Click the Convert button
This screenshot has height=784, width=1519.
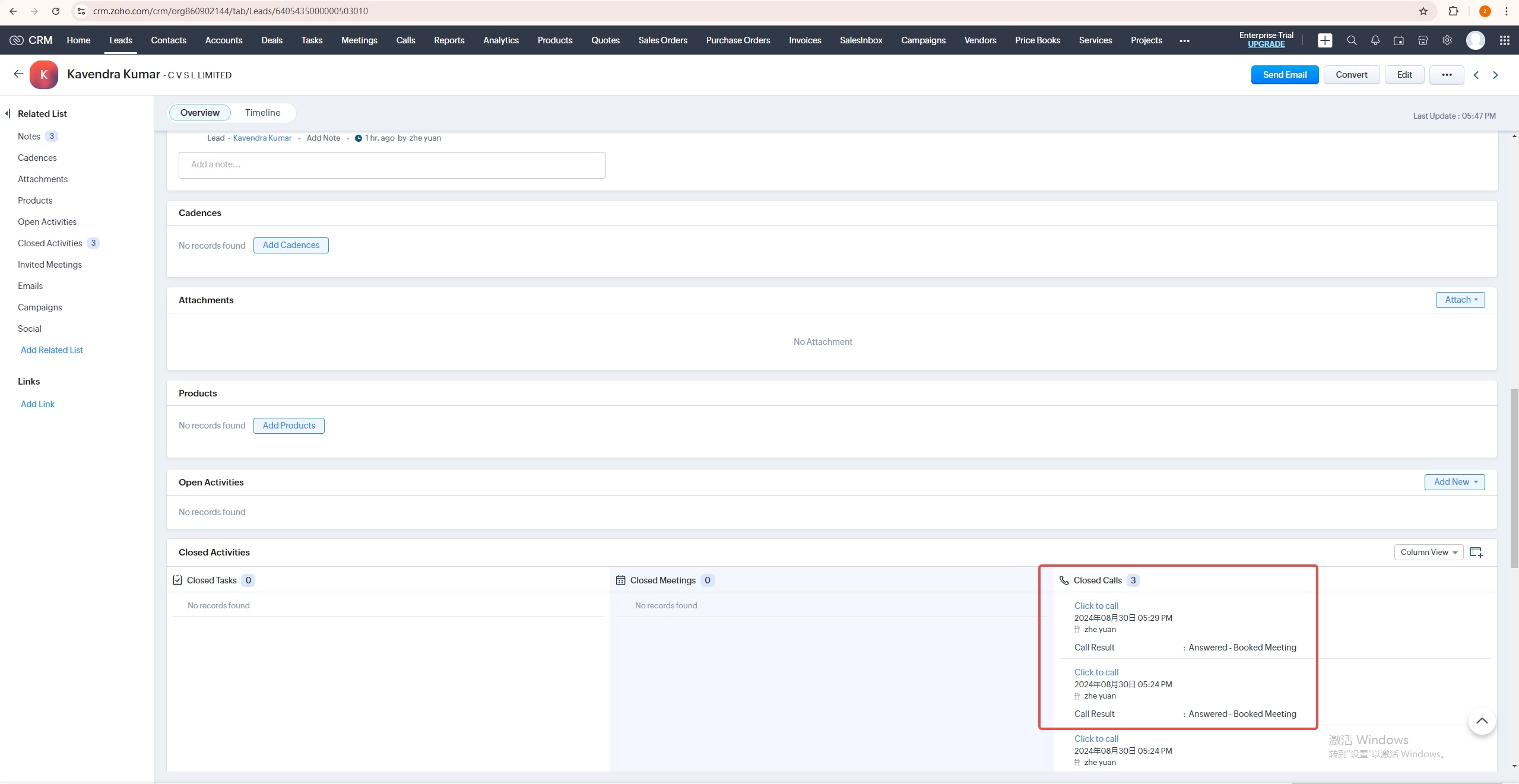[1351, 75]
